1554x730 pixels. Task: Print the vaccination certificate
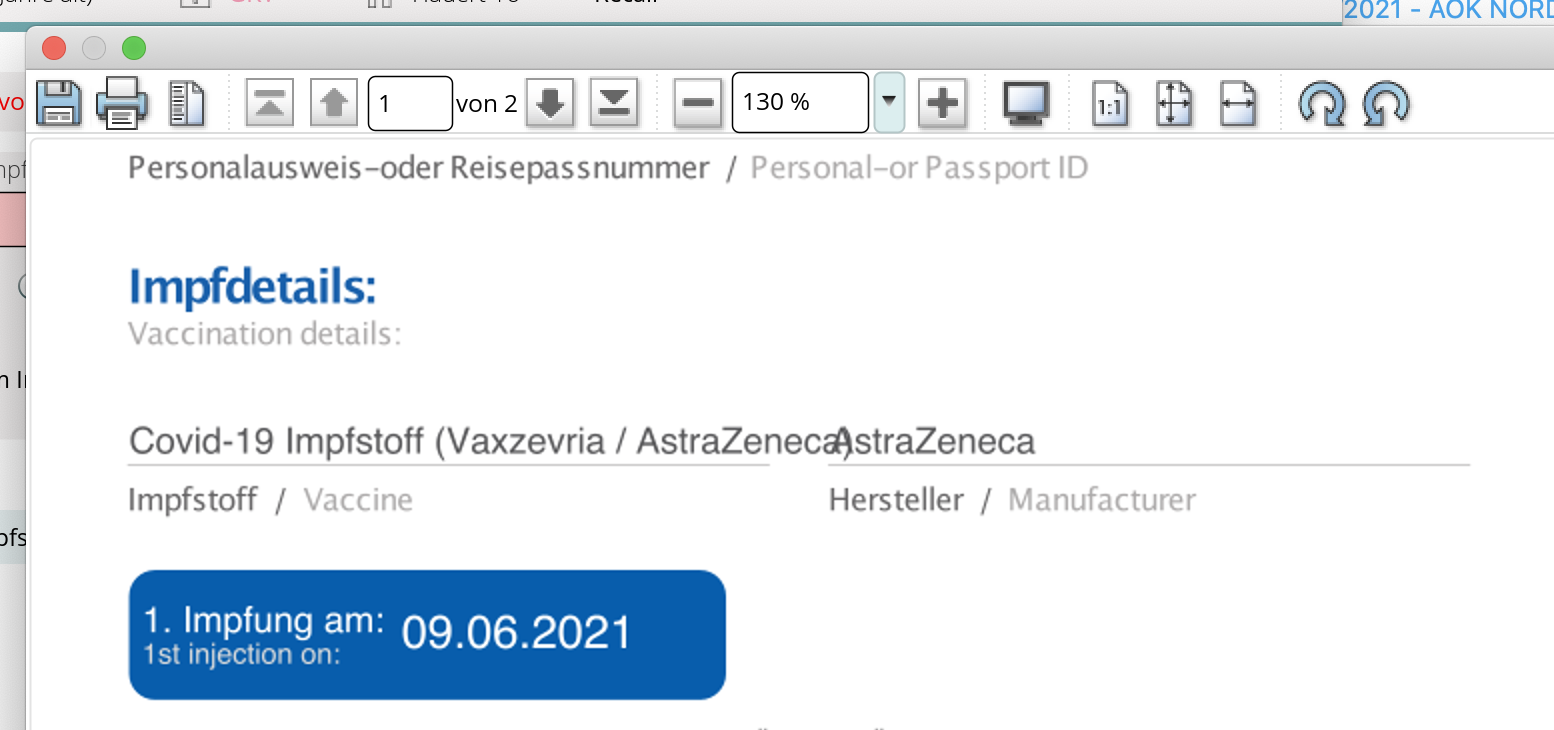click(x=122, y=103)
